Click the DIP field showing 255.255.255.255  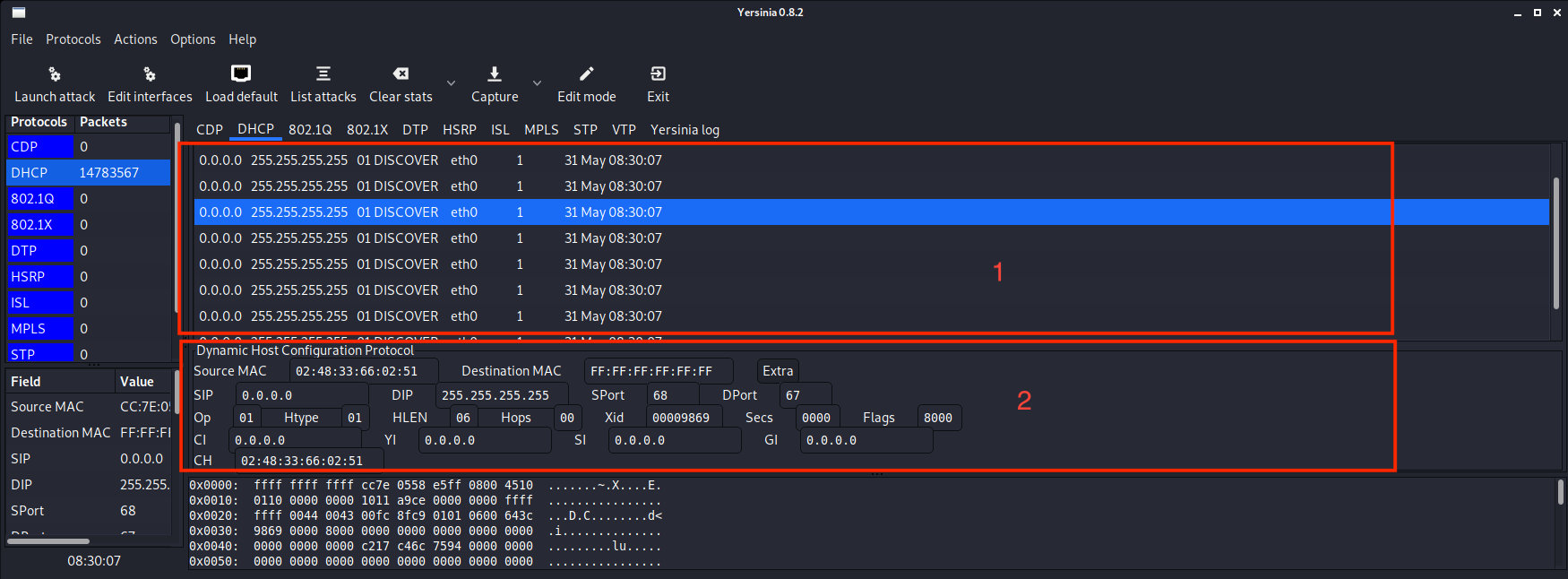pyautogui.click(x=502, y=395)
